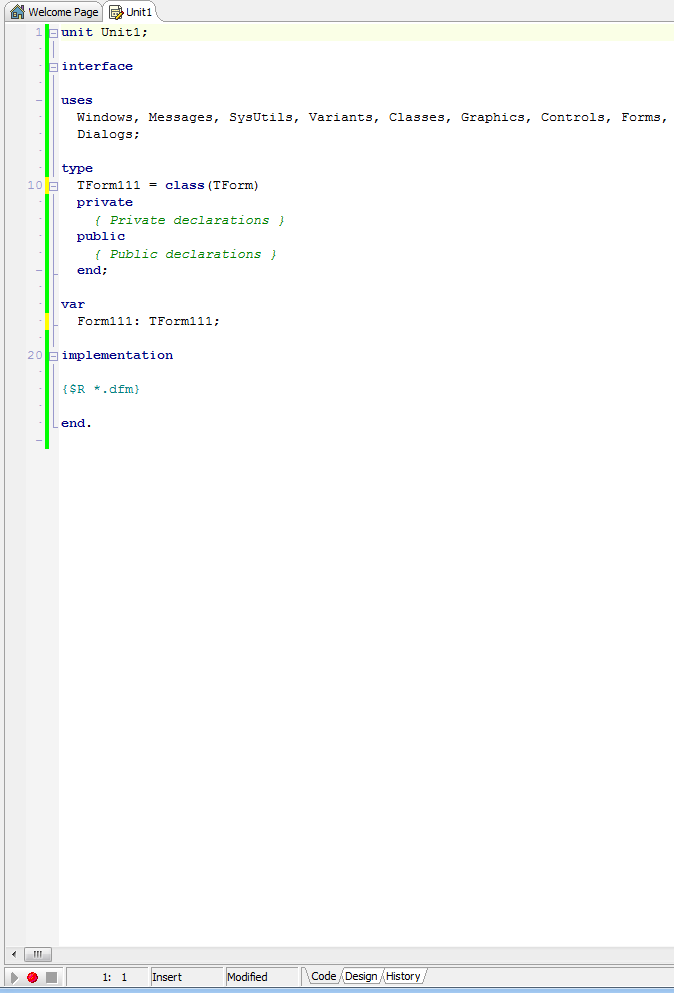Switch to the History view tab
The width and height of the screenshot is (674, 993).
(403, 976)
